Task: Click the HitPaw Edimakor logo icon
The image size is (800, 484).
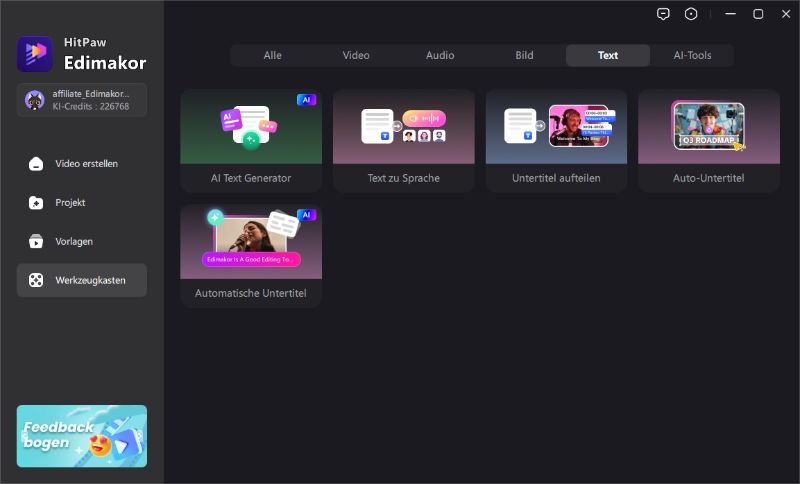Action: 35,54
